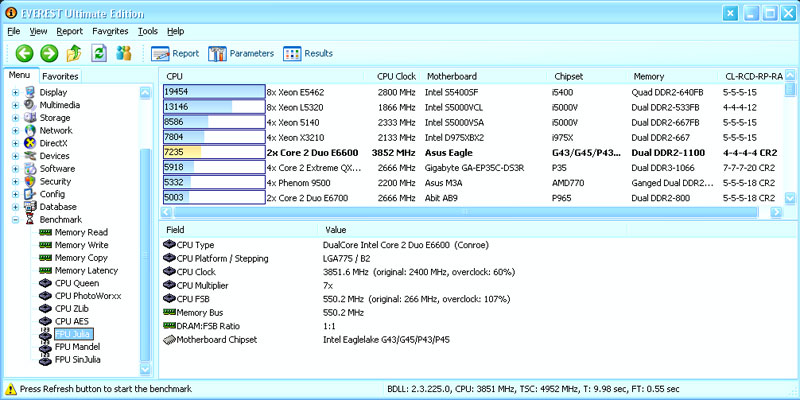Click the status bar warning icon
Viewport: 800px width, 400px height.
point(10,389)
